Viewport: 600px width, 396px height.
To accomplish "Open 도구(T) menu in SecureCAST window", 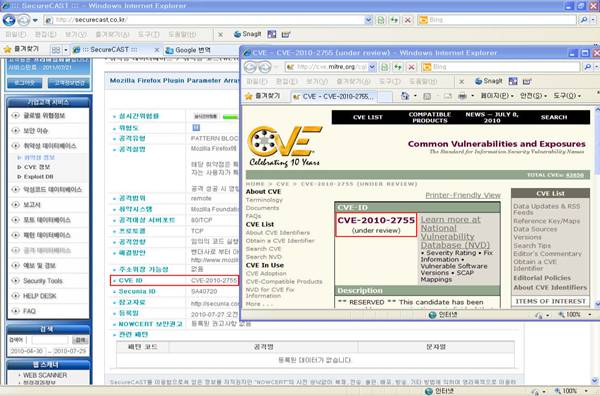I will 148,34.
